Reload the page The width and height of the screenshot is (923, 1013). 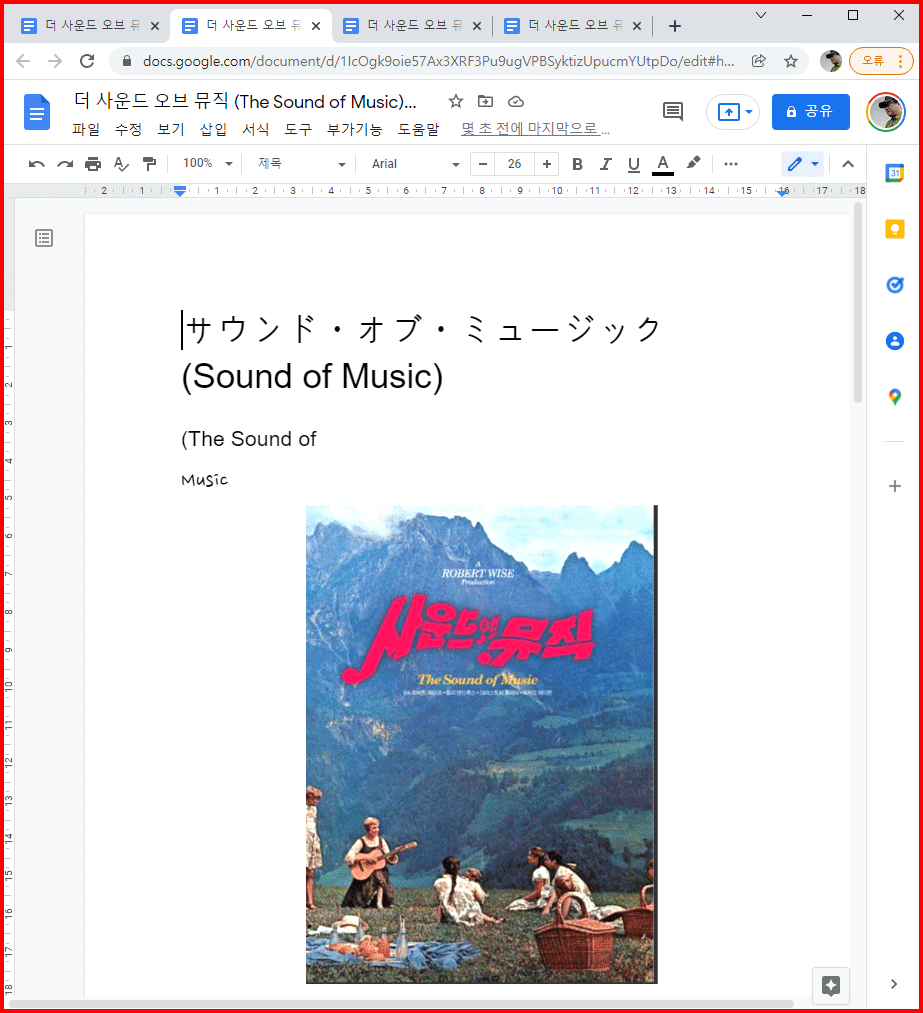point(87,61)
